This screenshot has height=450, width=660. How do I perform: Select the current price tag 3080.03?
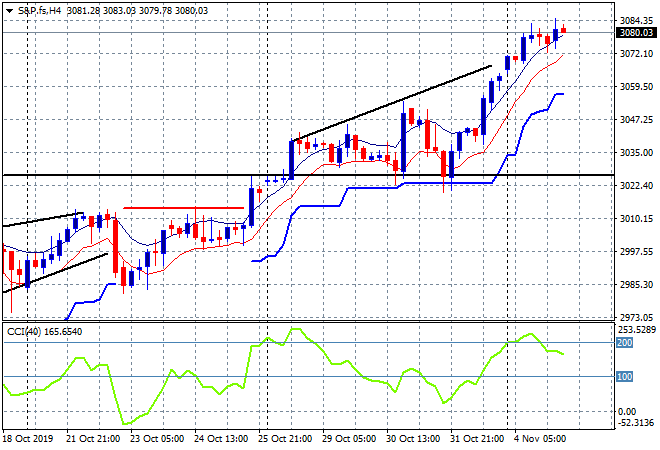(636, 33)
